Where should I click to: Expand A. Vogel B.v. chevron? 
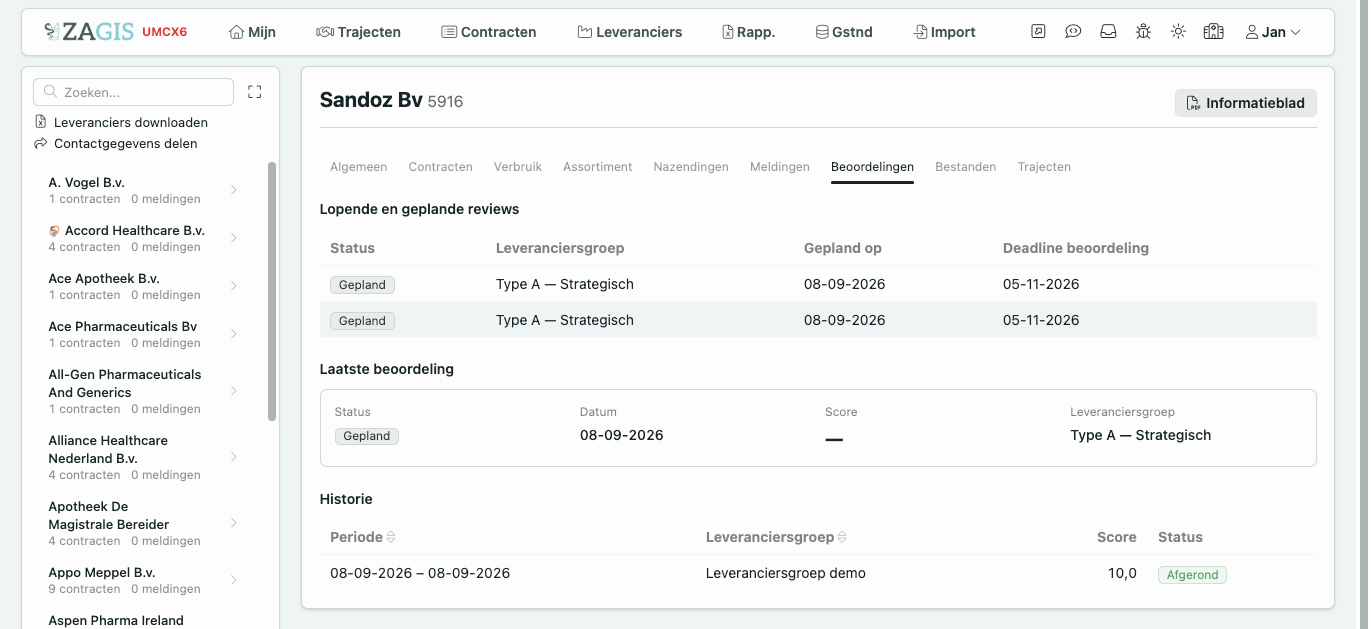click(x=234, y=190)
